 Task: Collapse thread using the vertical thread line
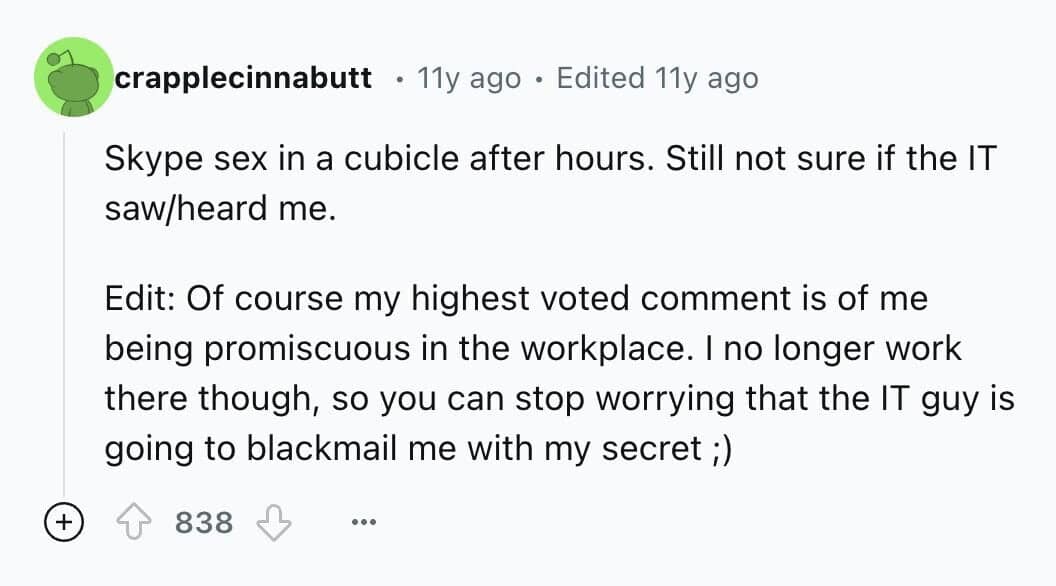pos(64,320)
